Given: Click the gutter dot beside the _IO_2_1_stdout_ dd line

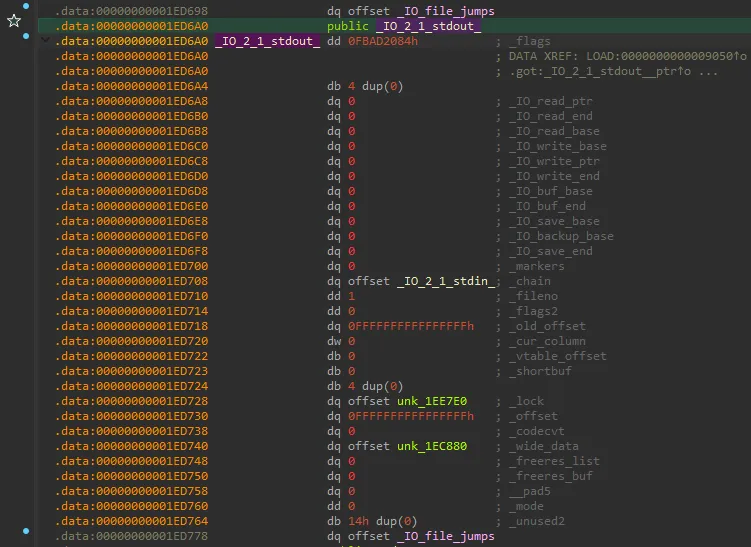Looking at the screenshot, I should (x=26, y=36).
